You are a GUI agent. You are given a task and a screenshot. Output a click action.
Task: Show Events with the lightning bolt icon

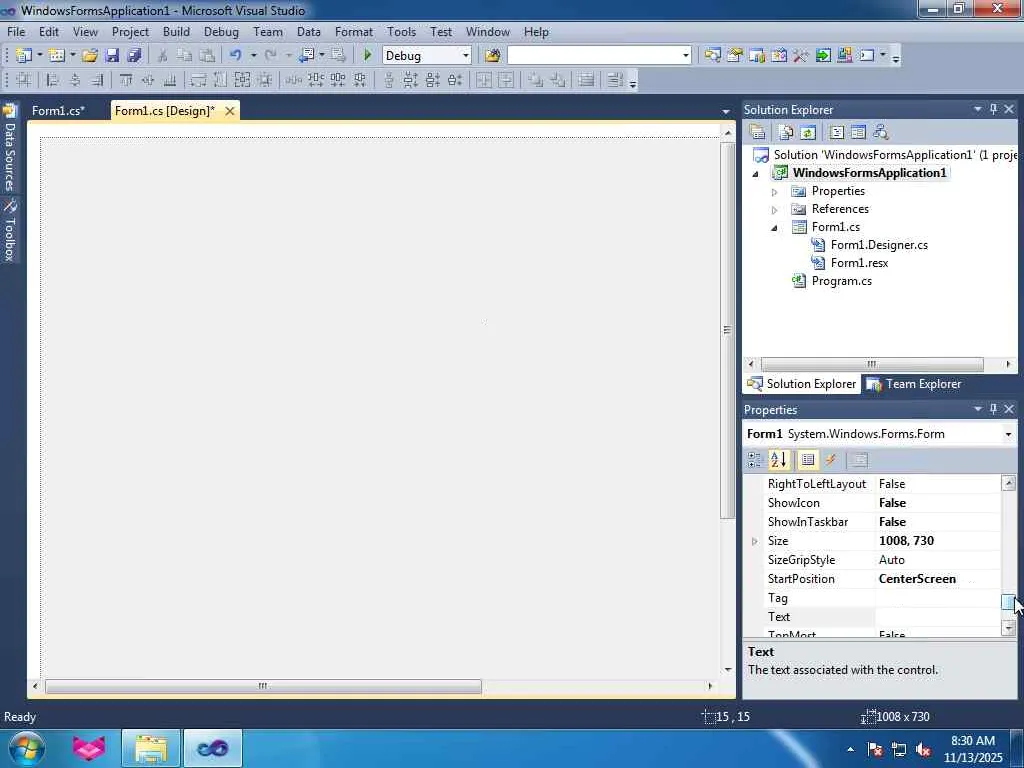(831, 460)
